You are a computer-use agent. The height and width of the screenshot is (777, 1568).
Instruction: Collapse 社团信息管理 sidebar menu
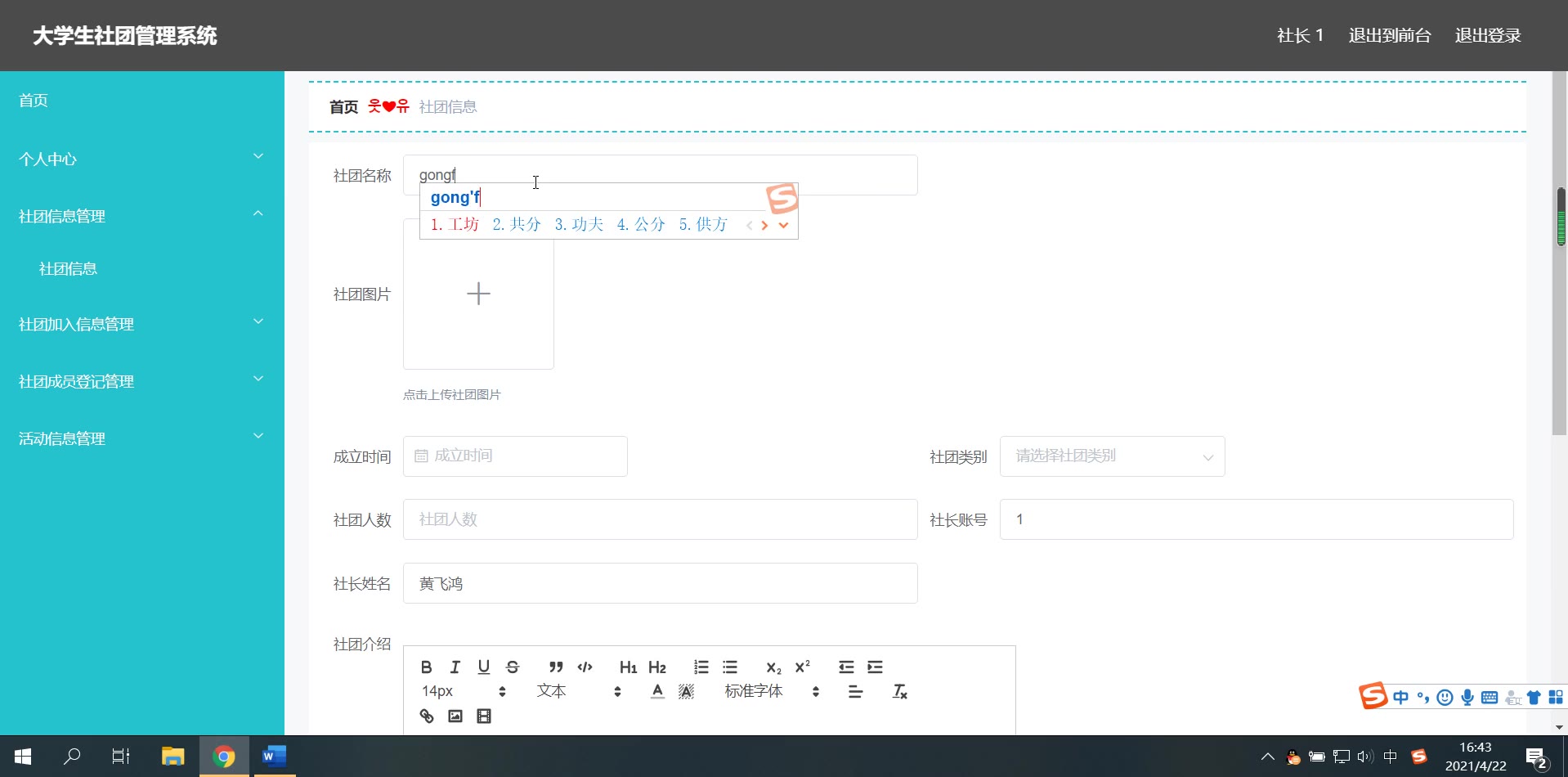[x=142, y=216]
